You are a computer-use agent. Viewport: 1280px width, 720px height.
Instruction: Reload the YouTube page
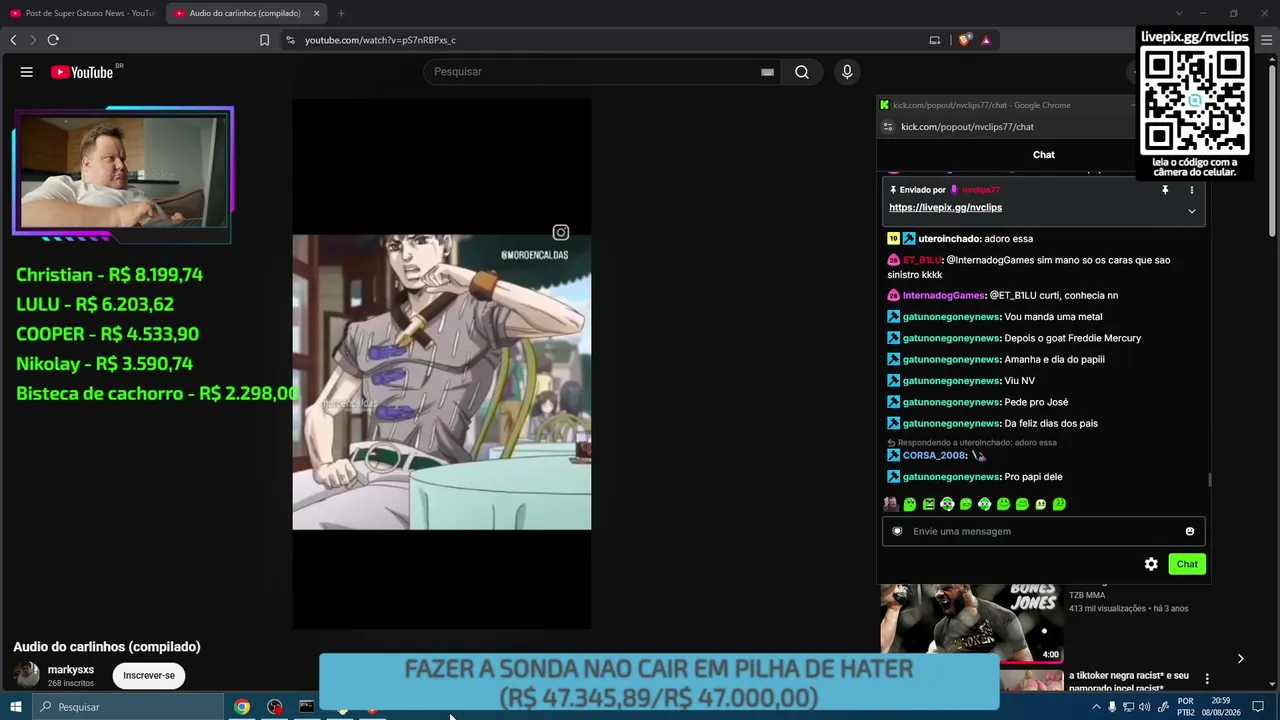(x=53, y=40)
